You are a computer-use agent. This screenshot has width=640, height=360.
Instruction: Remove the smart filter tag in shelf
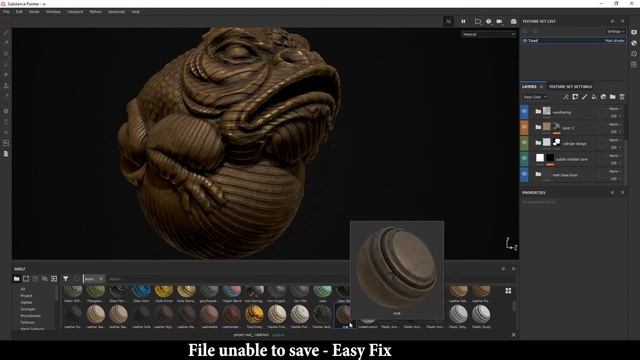tap(101, 279)
